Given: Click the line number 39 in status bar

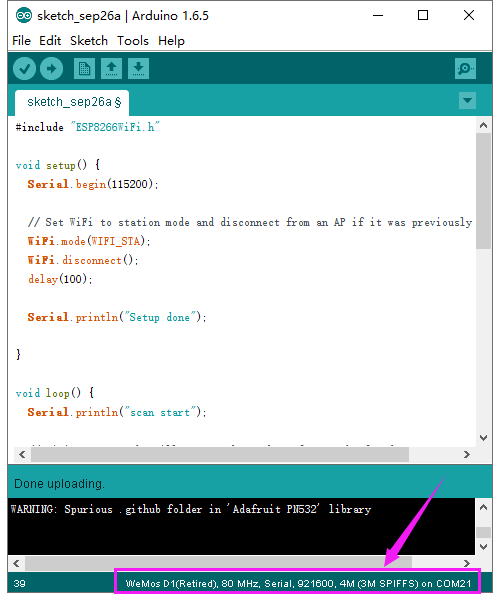Looking at the screenshot, I should [x=20, y=584].
